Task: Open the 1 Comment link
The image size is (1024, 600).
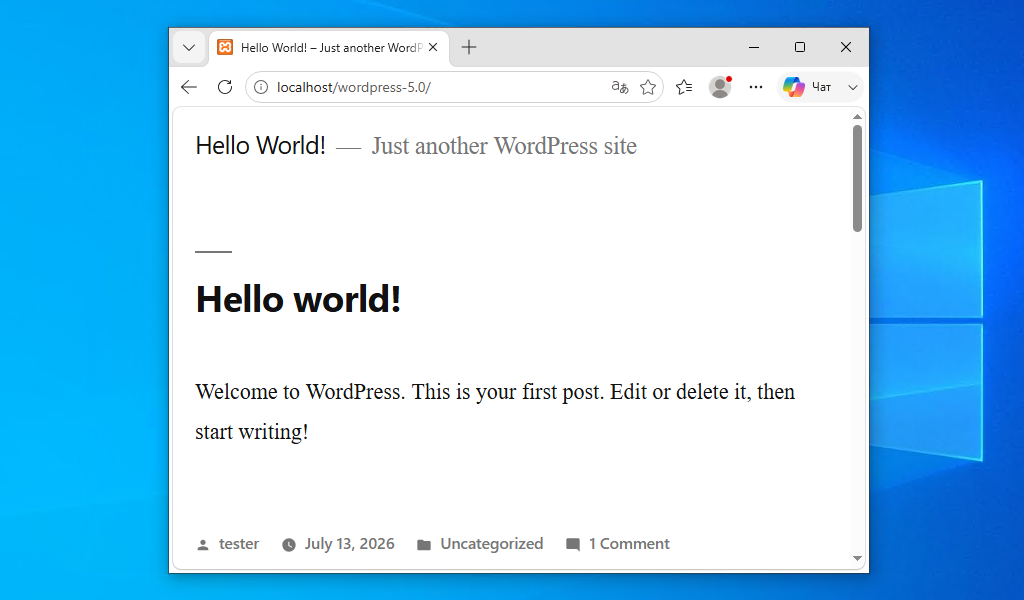Action: pyautogui.click(x=629, y=544)
